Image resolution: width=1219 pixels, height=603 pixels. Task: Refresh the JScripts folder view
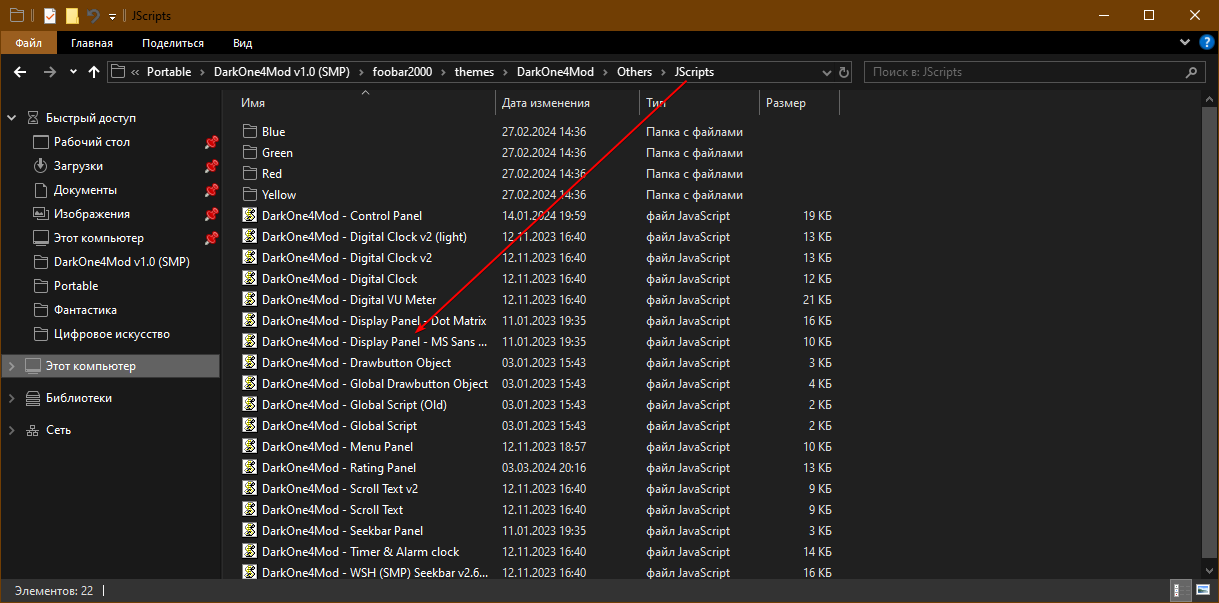point(844,72)
